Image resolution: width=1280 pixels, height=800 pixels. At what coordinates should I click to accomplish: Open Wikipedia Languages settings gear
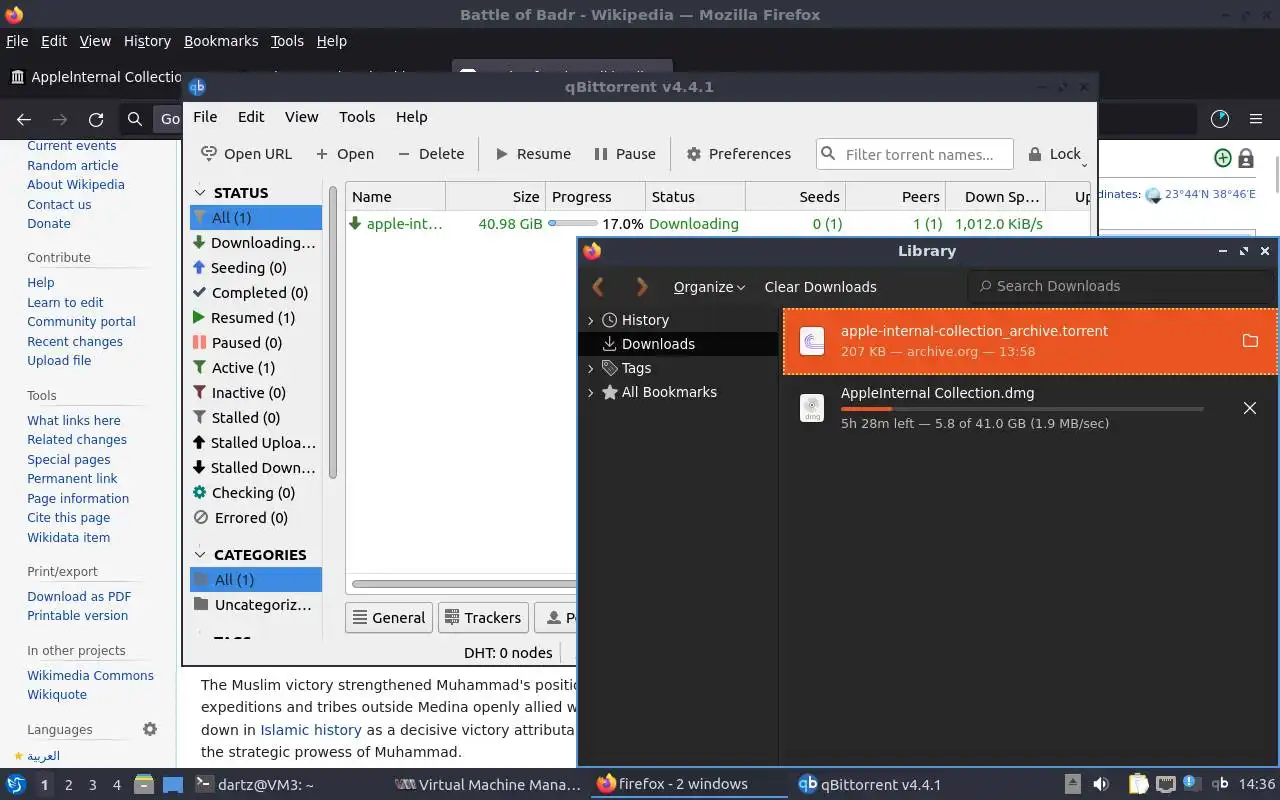pos(150,729)
